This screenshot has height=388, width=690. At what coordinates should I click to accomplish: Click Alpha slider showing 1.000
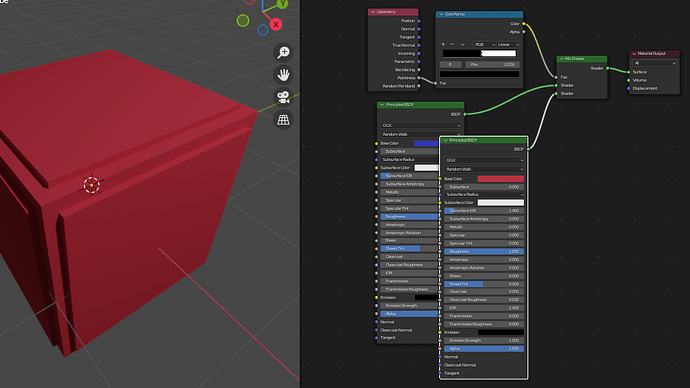point(484,349)
